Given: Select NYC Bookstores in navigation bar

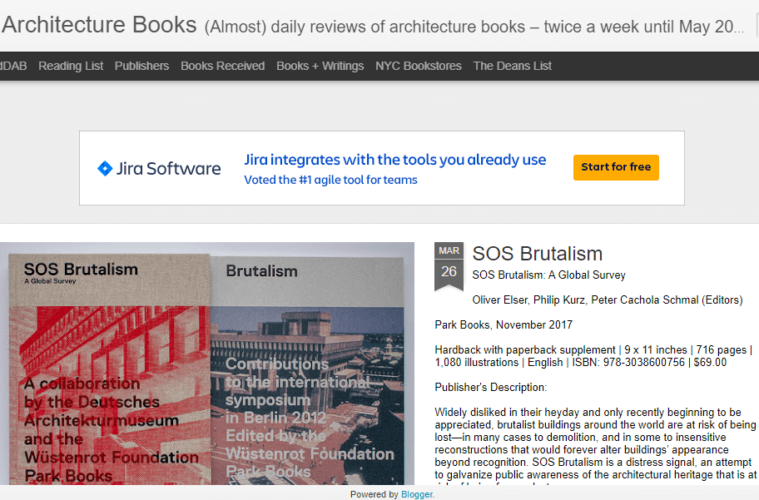Looking at the screenshot, I should [418, 66].
